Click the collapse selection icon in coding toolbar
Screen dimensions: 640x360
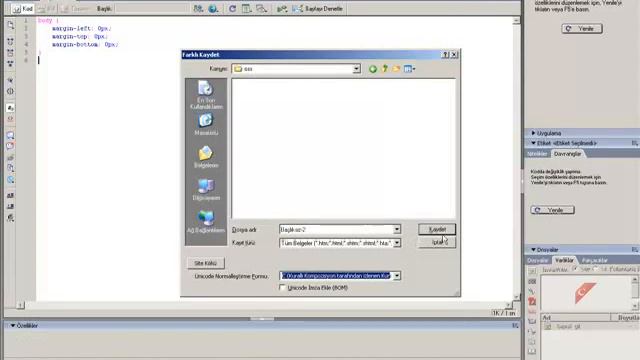(11, 53)
